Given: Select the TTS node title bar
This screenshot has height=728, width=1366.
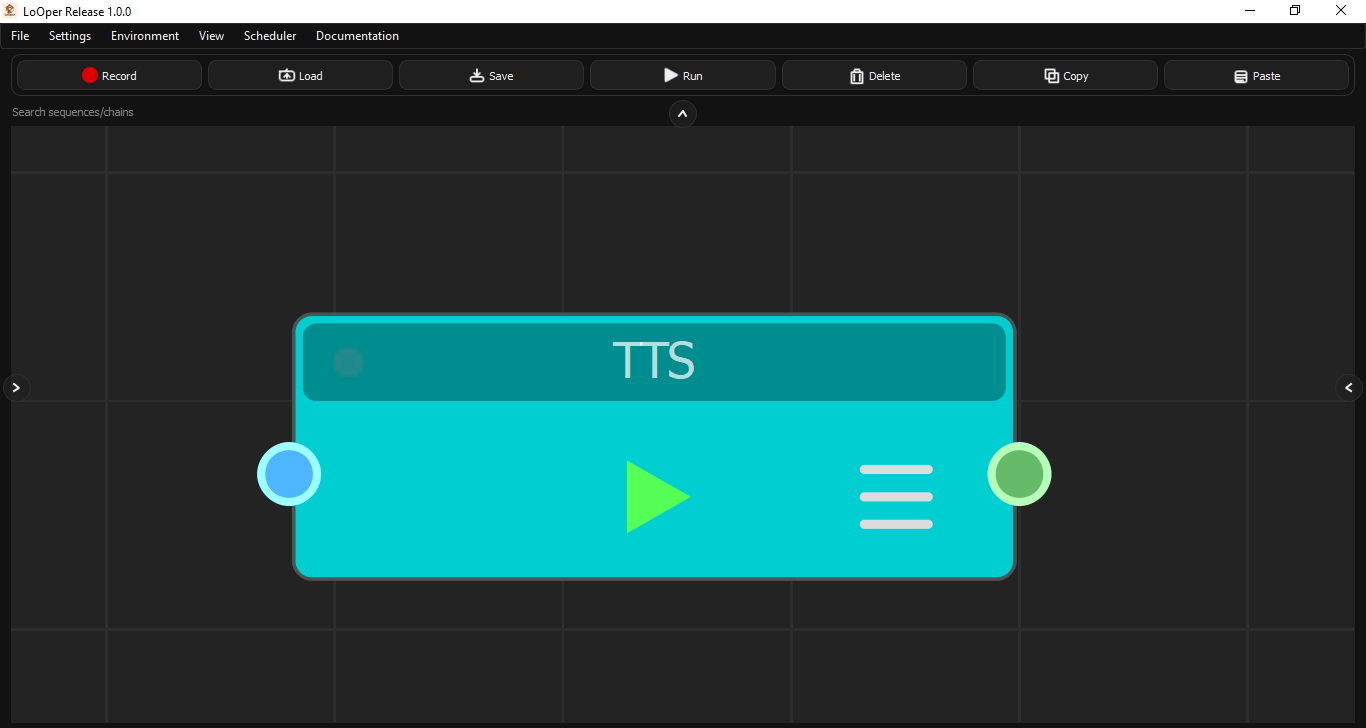Looking at the screenshot, I should 654,361.
